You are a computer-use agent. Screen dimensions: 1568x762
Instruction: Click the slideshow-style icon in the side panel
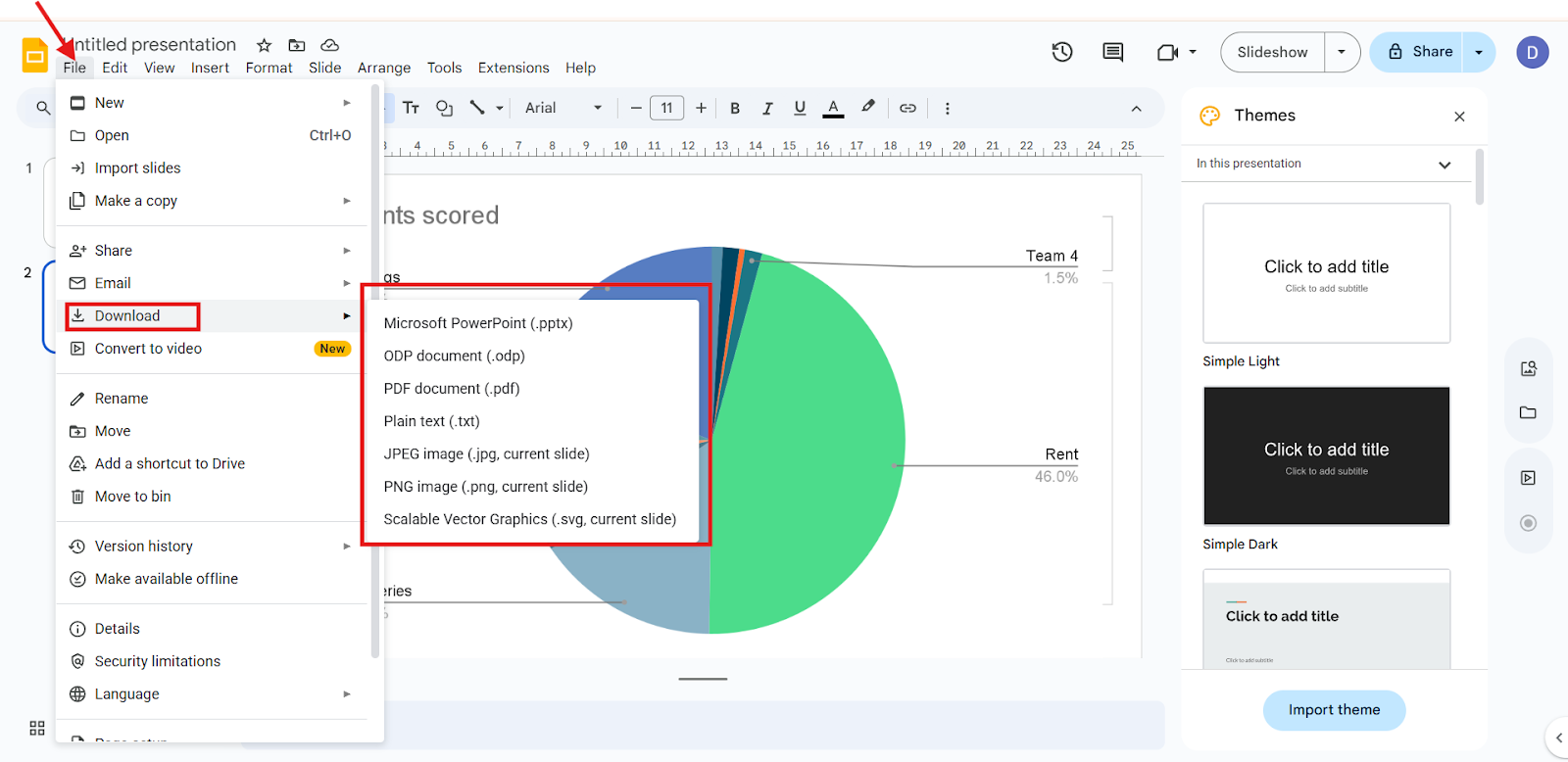pos(1528,478)
